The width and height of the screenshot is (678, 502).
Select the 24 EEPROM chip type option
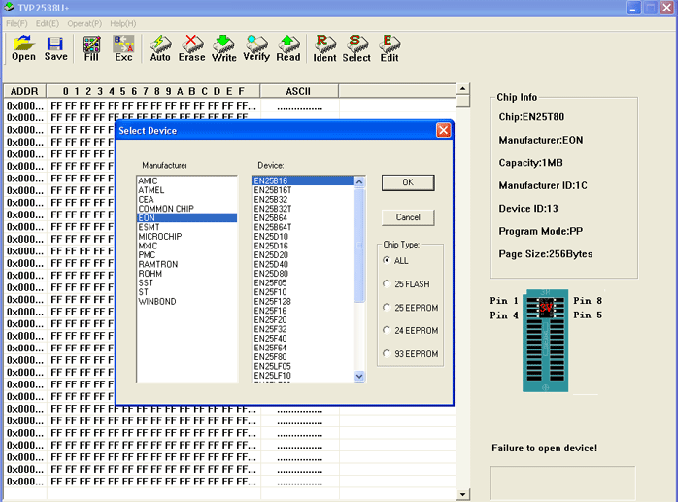(387, 330)
